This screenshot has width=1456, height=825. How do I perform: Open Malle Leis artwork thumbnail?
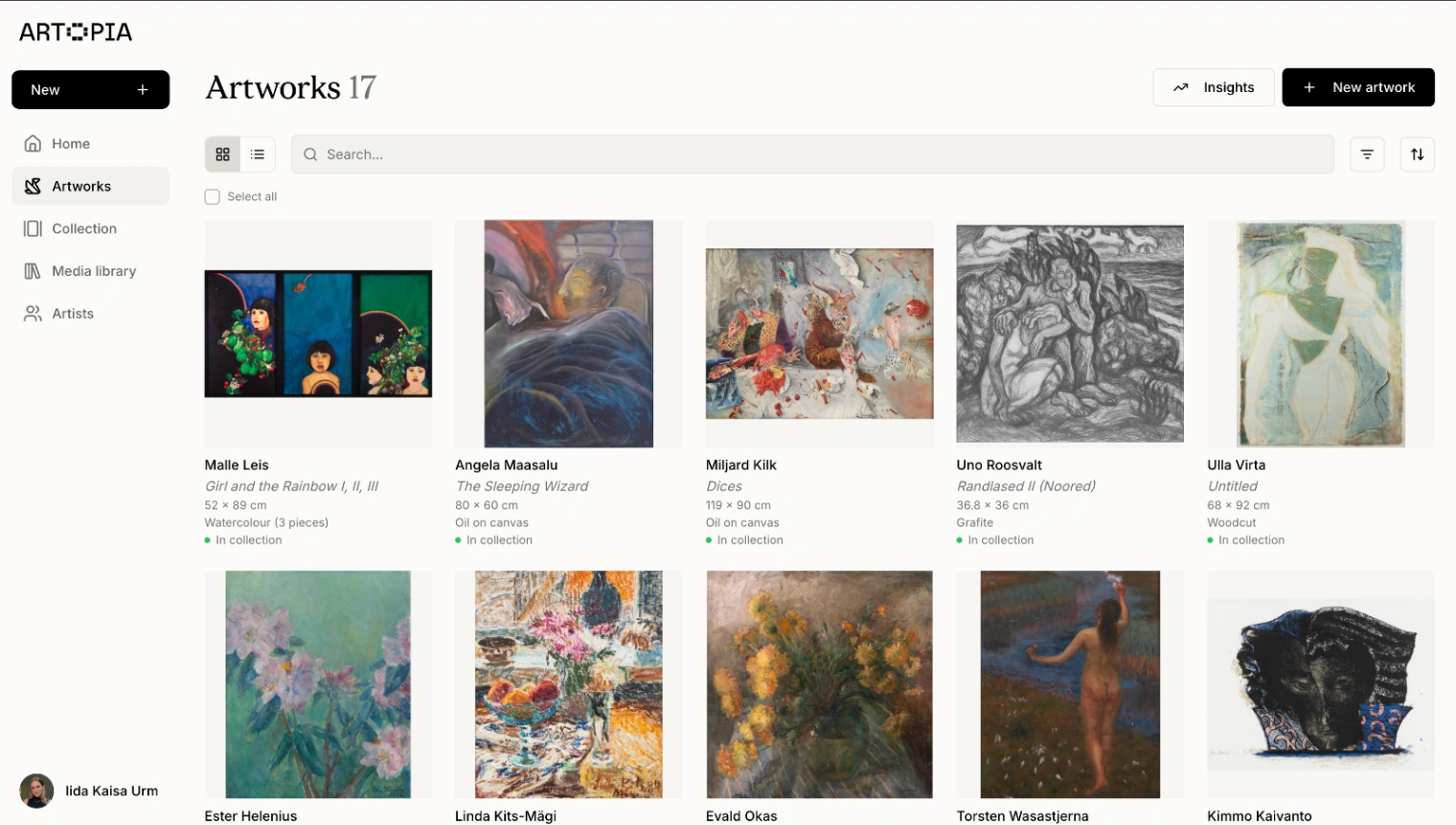318,333
